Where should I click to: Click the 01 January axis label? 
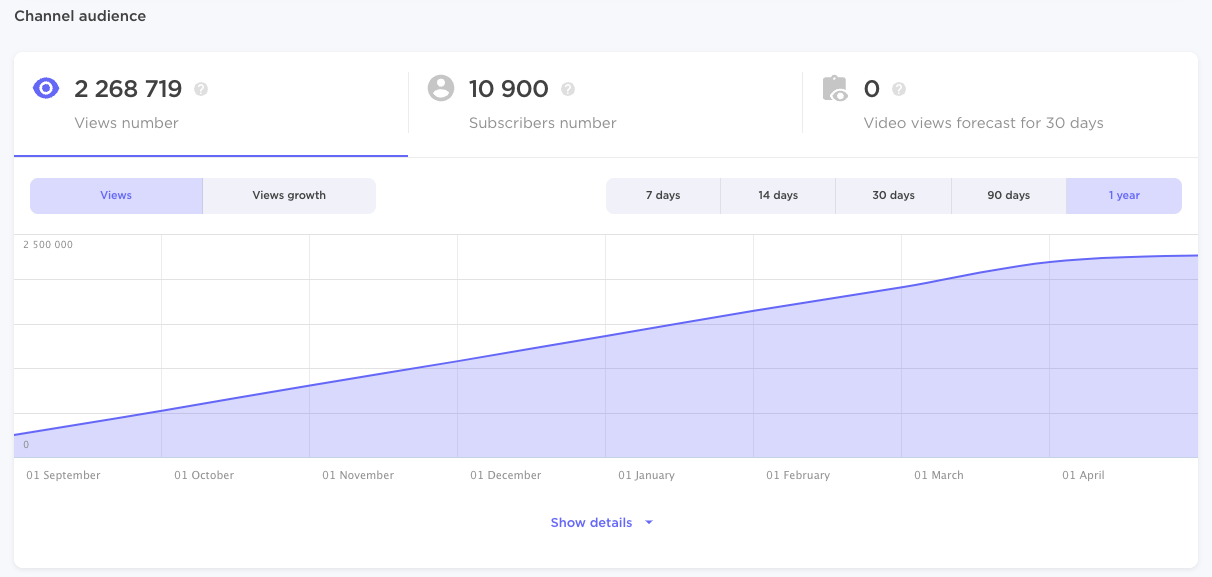click(x=645, y=475)
